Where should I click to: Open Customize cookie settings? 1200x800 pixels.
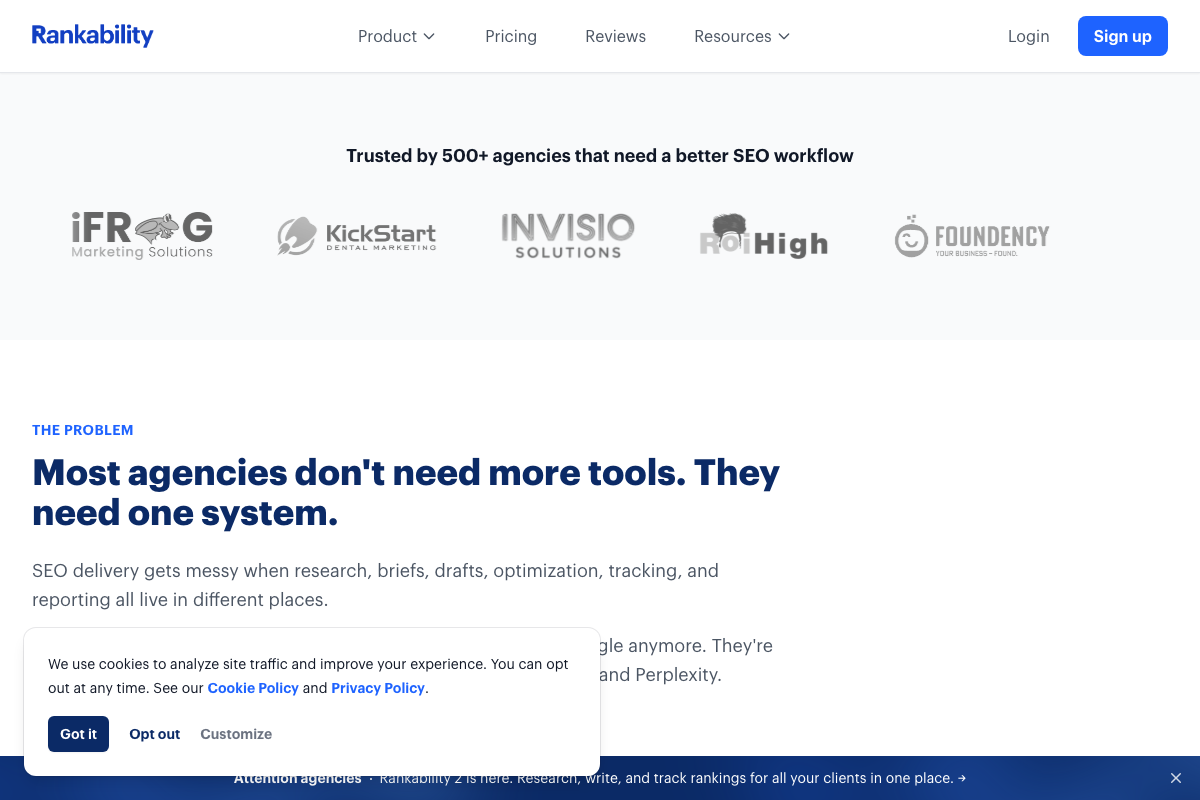tap(236, 734)
